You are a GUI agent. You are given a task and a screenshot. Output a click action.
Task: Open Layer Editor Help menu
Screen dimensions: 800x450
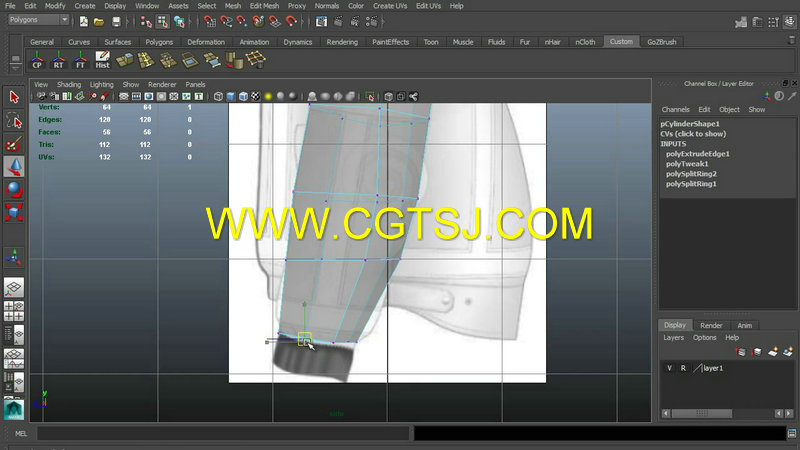pos(732,338)
